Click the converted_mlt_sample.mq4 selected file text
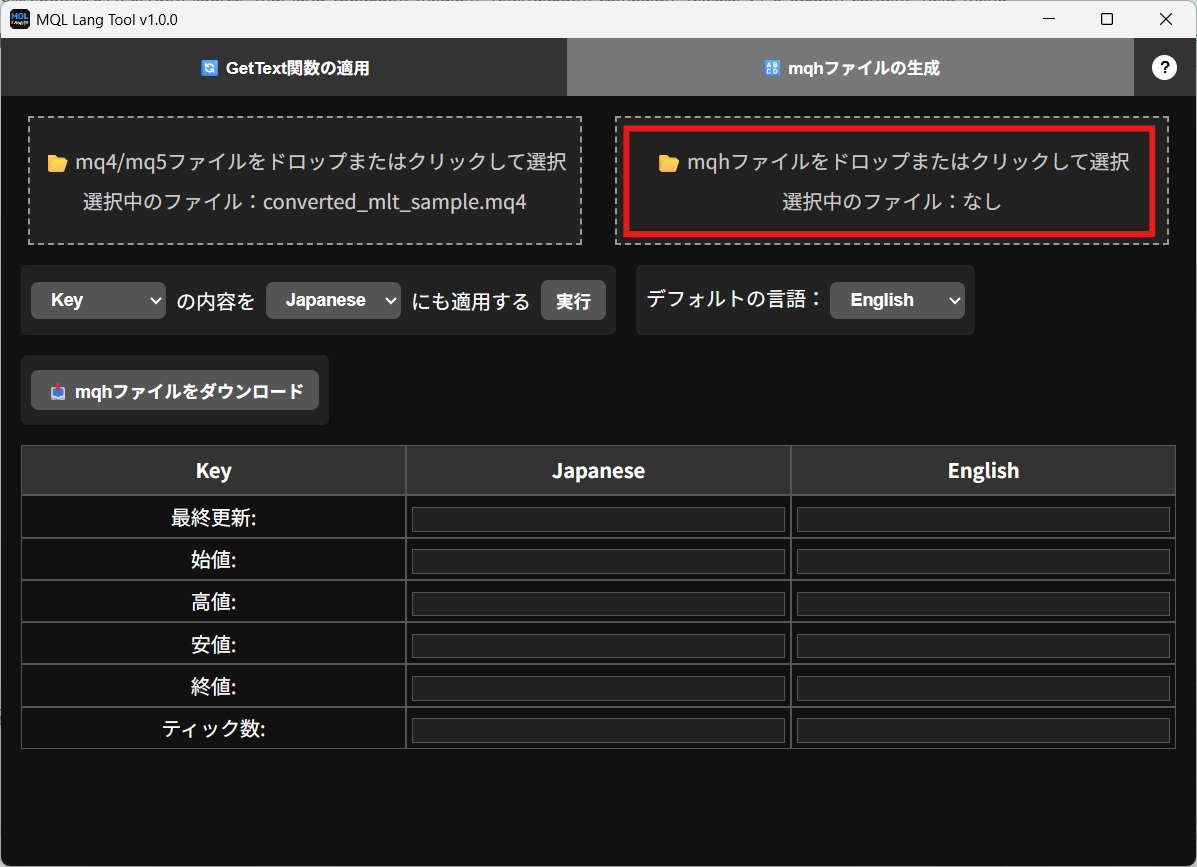The height and width of the screenshot is (867, 1197). click(395, 202)
